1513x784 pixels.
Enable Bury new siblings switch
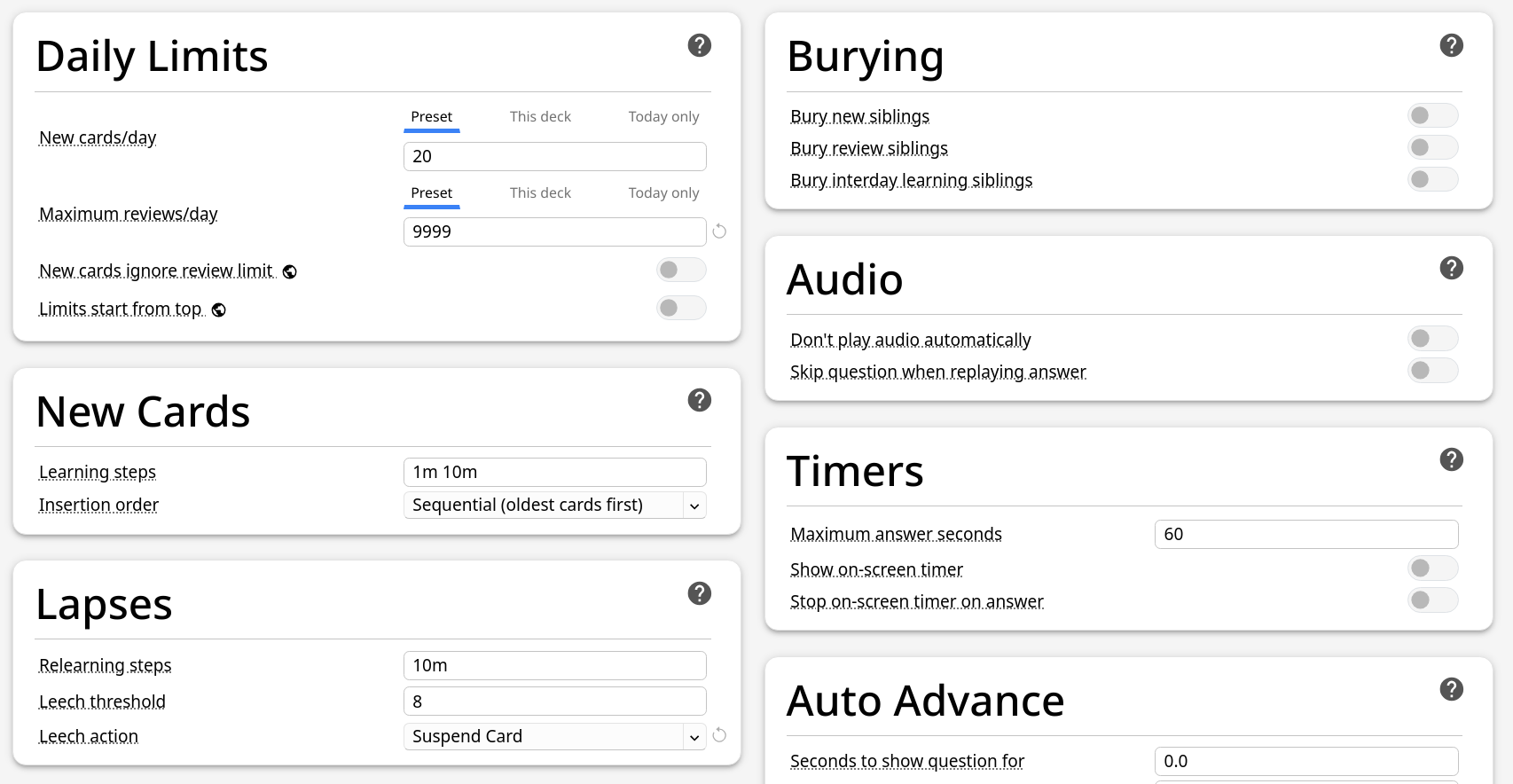coord(1433,115)
